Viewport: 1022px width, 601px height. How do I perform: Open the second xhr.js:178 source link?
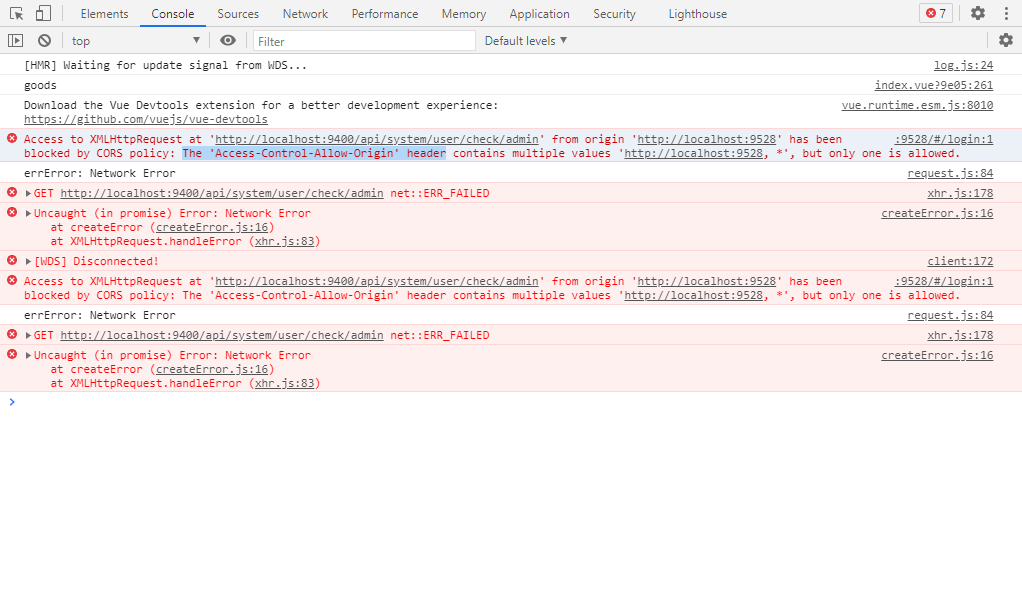pos(960,336)
